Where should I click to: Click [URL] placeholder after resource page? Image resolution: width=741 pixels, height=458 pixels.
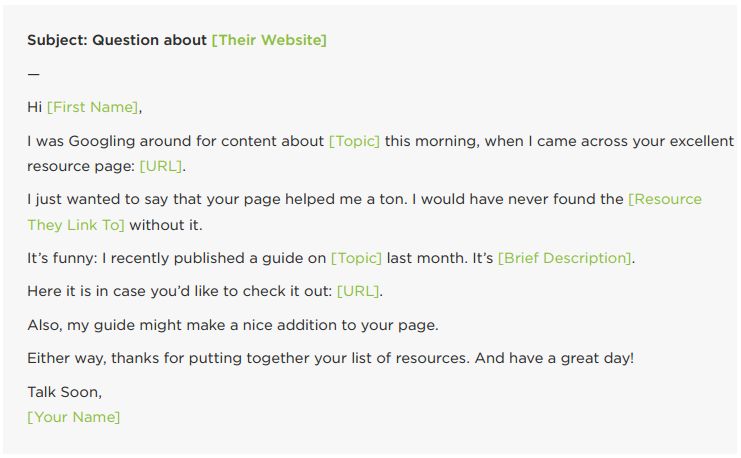161,166
